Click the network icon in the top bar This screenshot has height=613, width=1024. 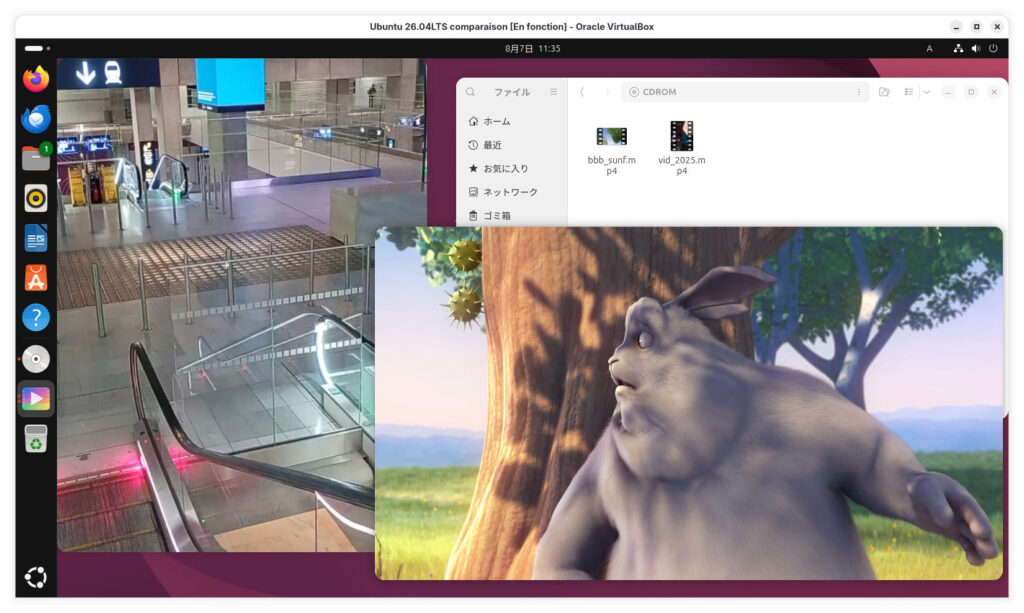click(x=958, y=48)
